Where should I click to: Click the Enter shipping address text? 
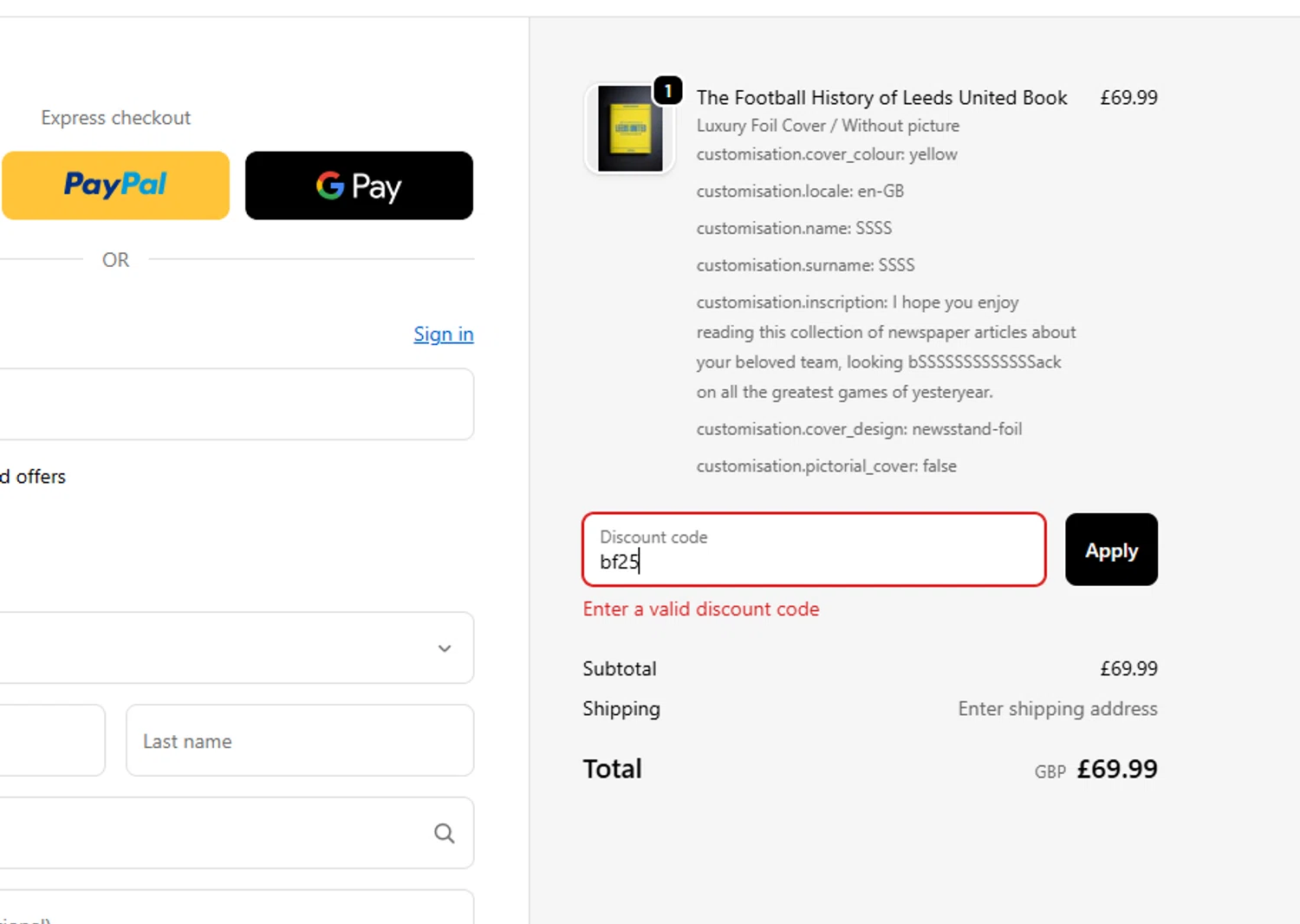(1056, 709)
